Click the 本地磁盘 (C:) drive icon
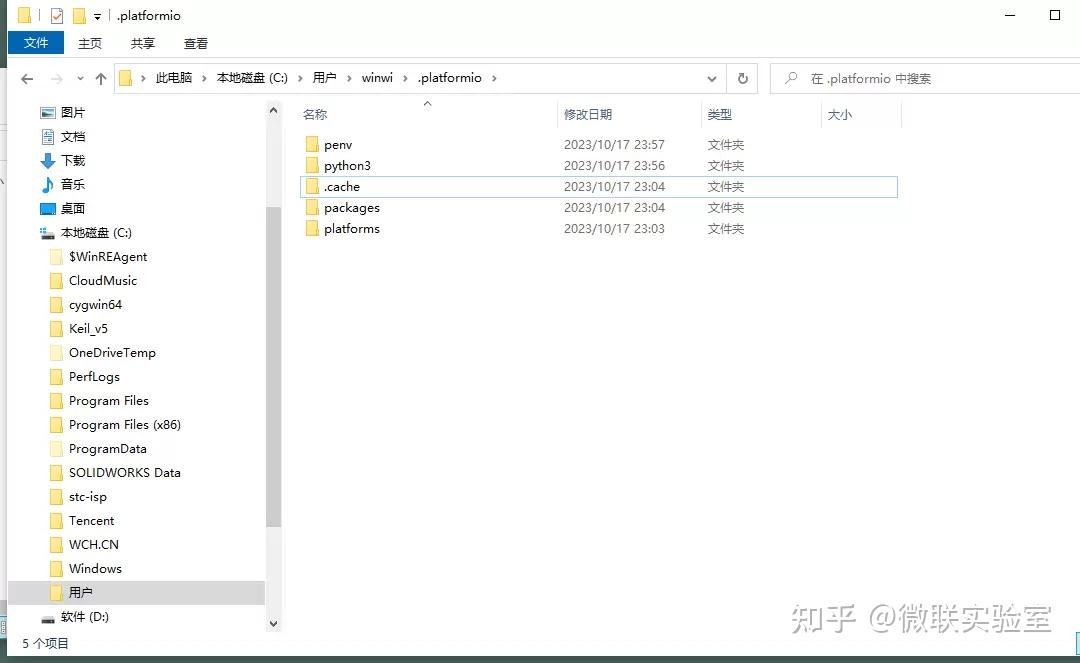This screenshot has width=1080, height=663. [x=47, y=232]
